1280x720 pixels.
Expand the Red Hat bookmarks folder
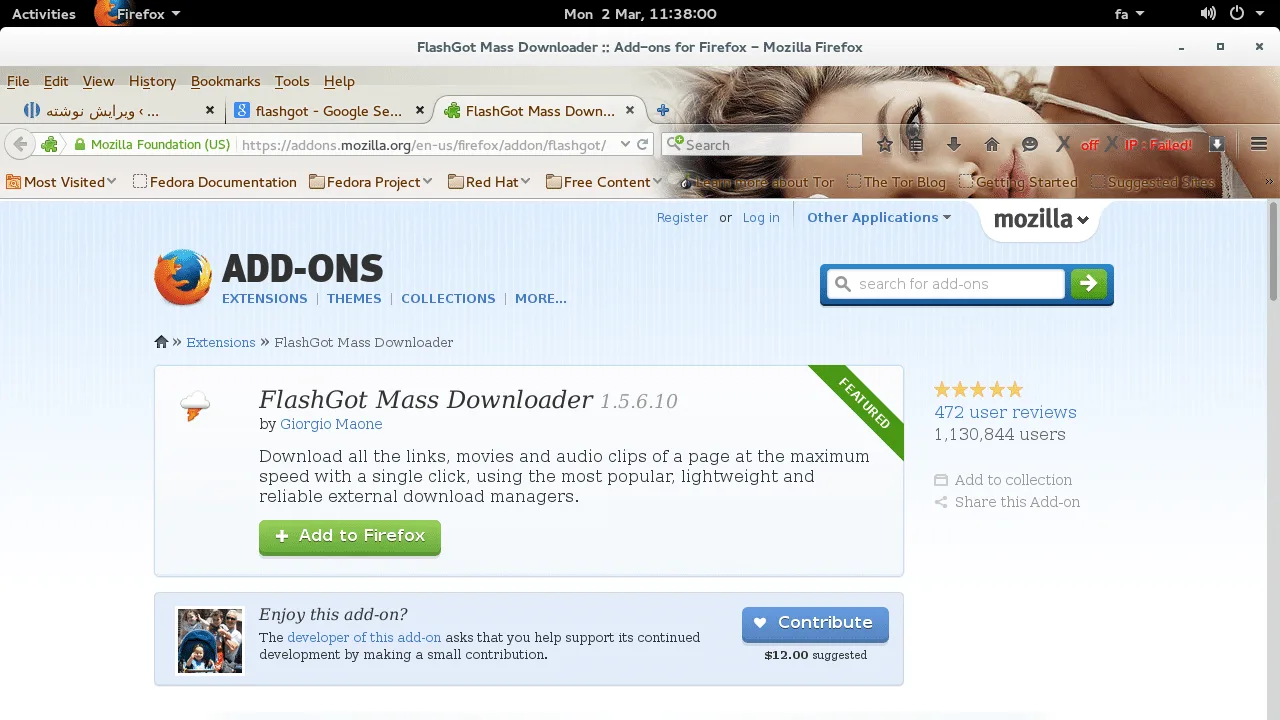[491, 182]
